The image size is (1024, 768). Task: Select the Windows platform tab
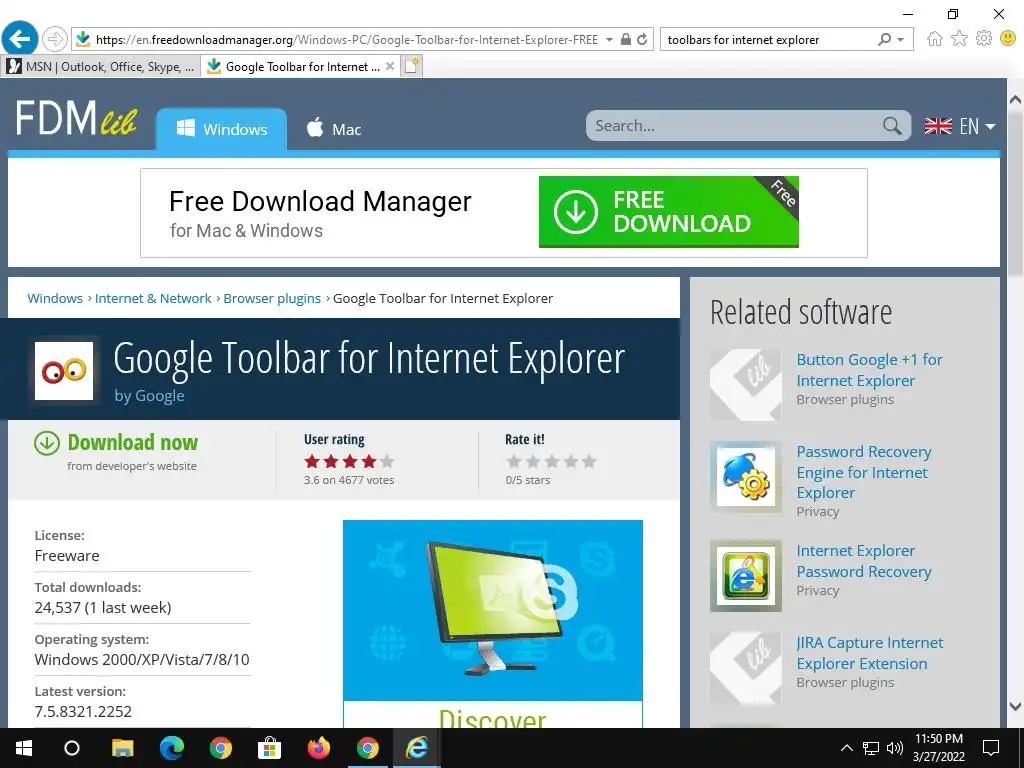[x=221, y=129]
